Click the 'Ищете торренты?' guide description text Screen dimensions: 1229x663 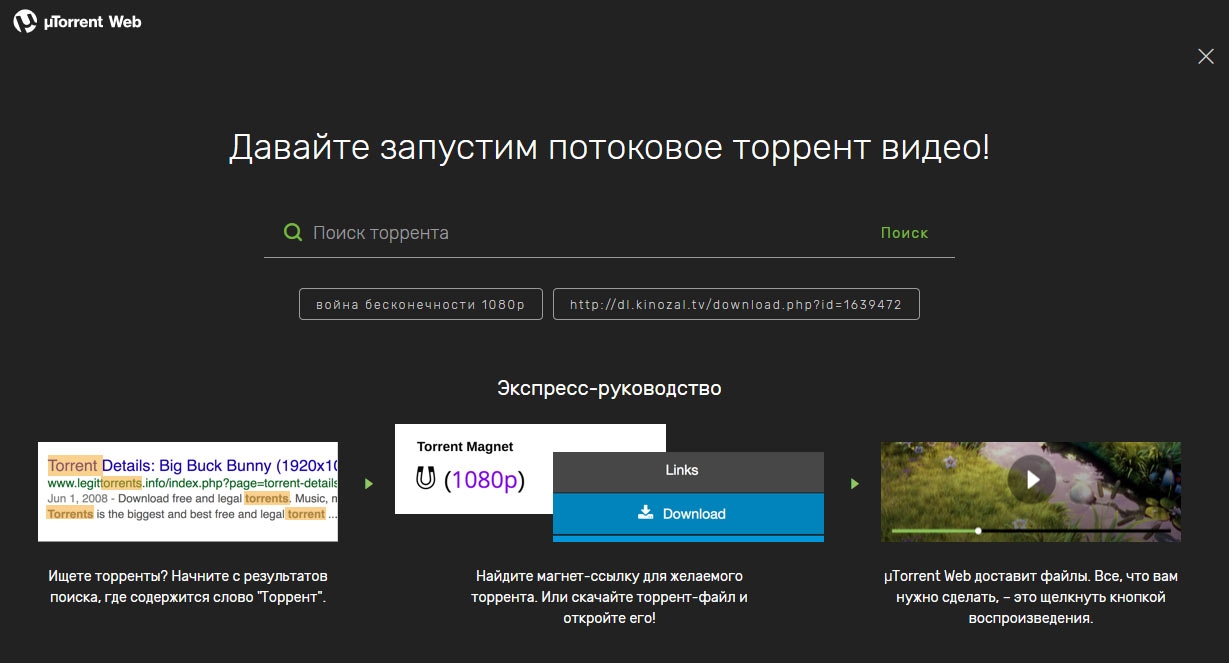click(188, 587)
